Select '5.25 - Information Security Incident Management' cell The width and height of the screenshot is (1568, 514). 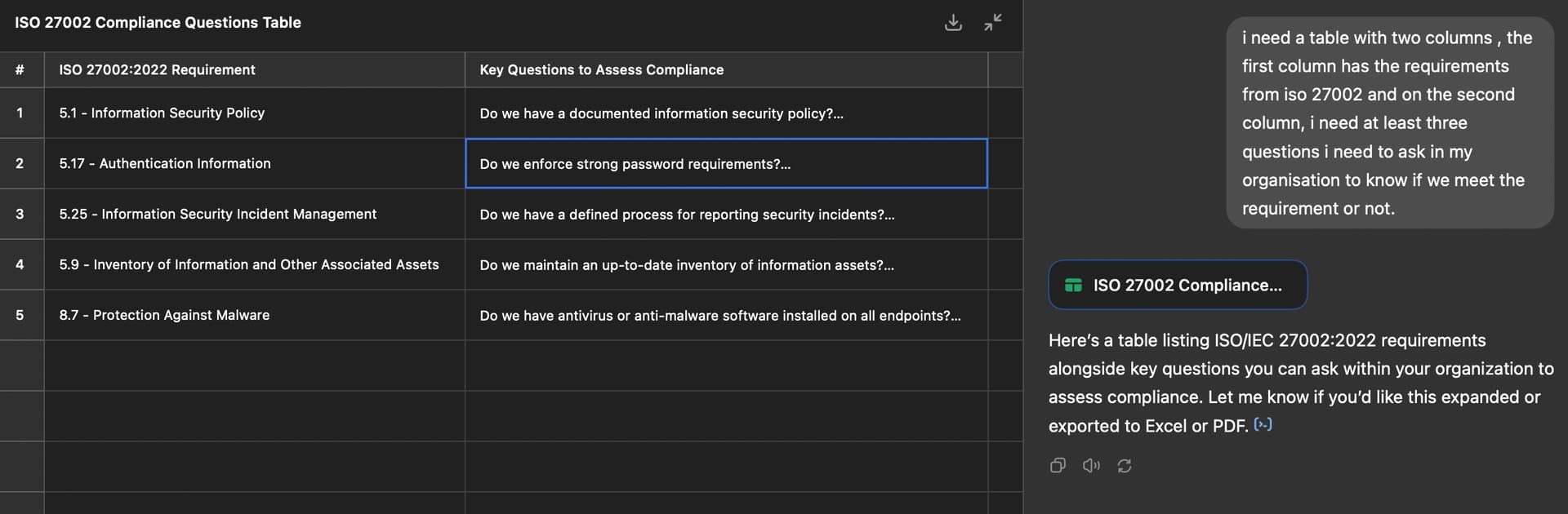[x=255, y=214]
